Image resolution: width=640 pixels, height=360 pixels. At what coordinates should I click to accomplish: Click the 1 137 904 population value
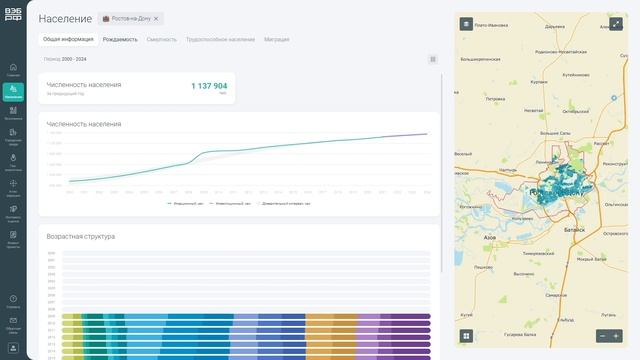click(209, 86)
